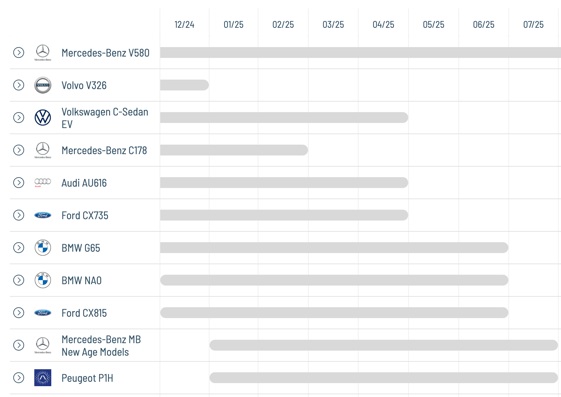Select the Audi AU616 timeline bar

tap(284, 183)
